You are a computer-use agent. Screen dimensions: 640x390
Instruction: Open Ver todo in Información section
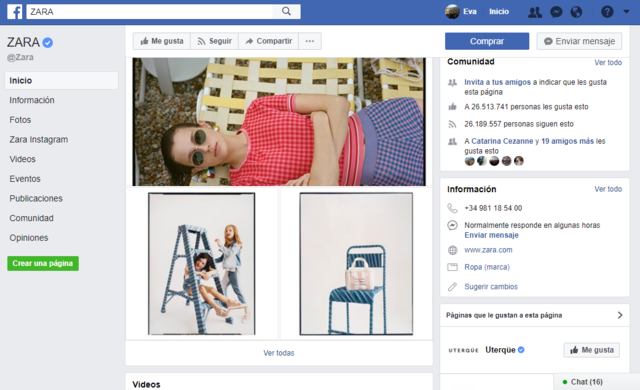pyautogui.click(x=608, y=189)
